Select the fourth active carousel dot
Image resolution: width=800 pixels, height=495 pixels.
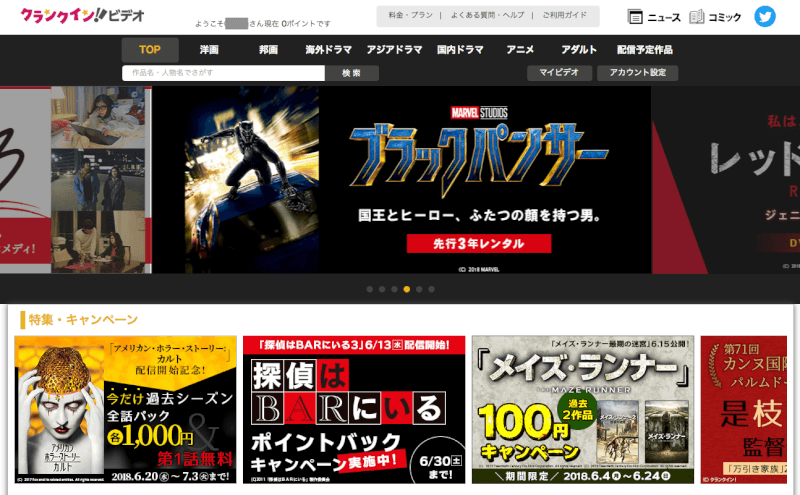406,289
